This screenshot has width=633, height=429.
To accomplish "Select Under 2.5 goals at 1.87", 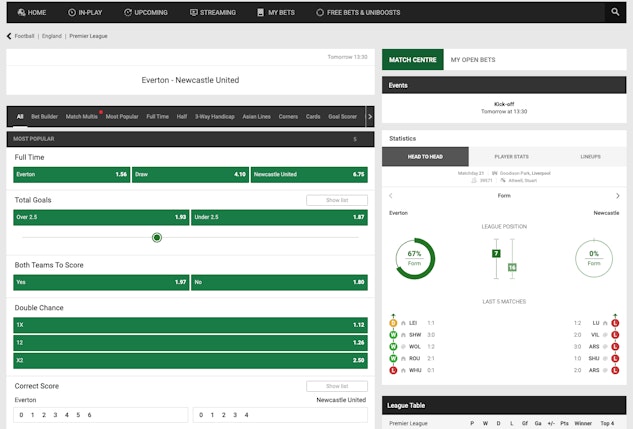I will 280,217.
